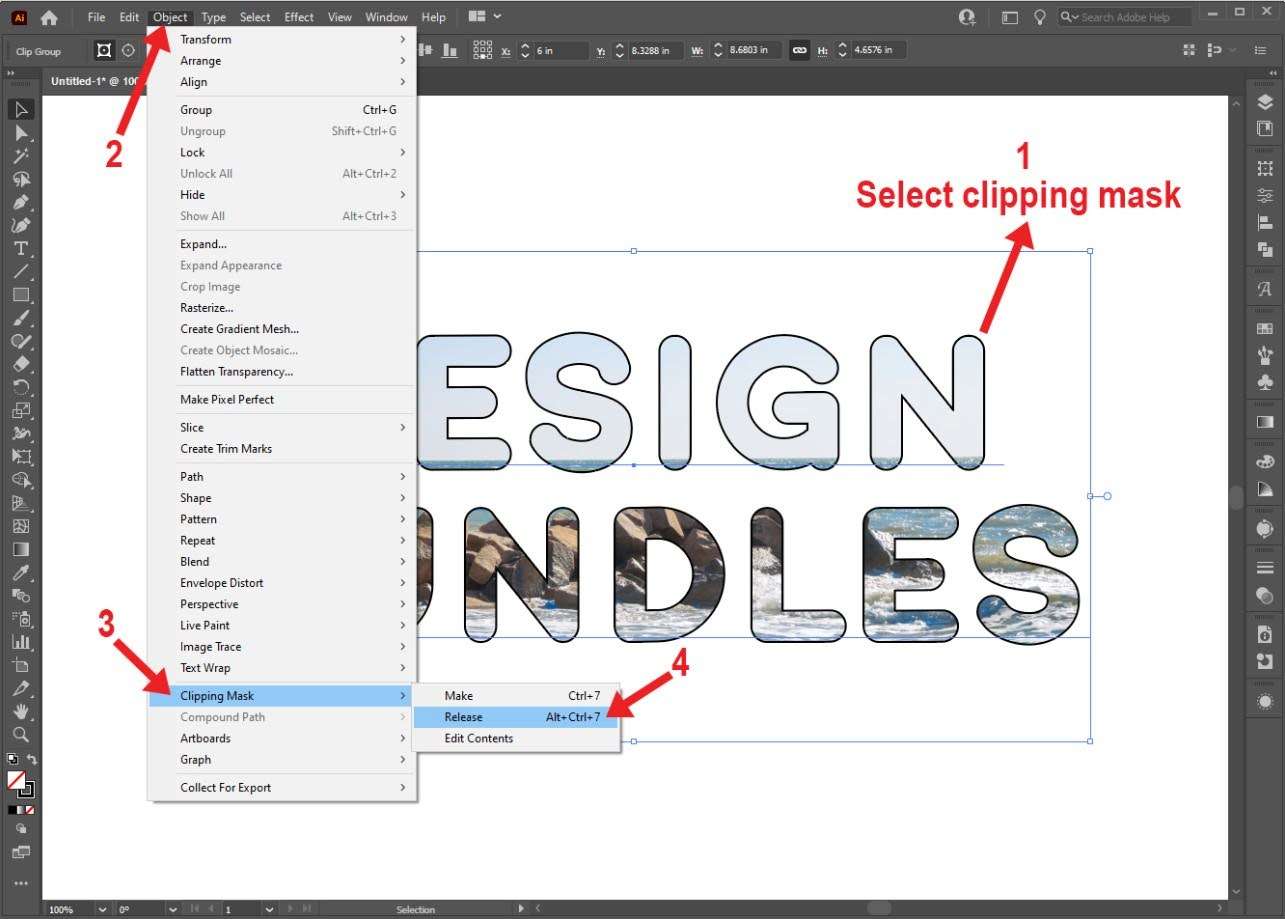Select the Gradient tool

21,549
